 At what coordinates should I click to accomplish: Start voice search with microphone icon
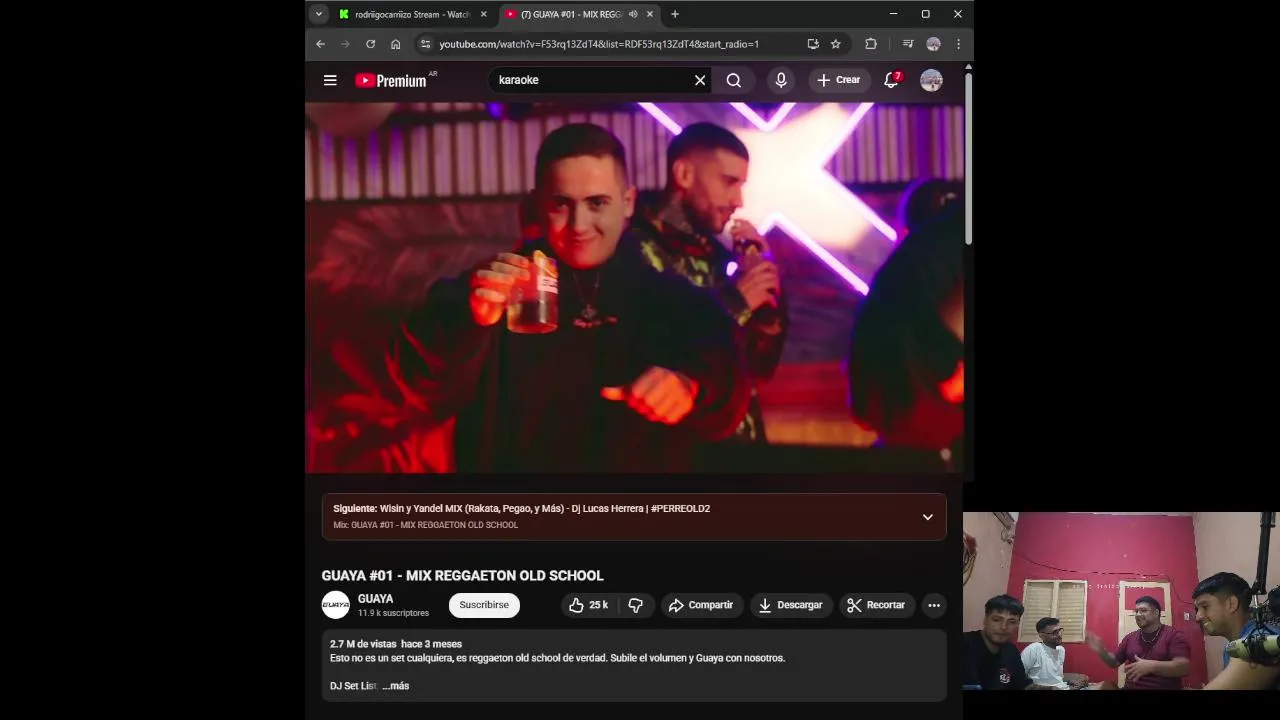click(x=781, y=80)
